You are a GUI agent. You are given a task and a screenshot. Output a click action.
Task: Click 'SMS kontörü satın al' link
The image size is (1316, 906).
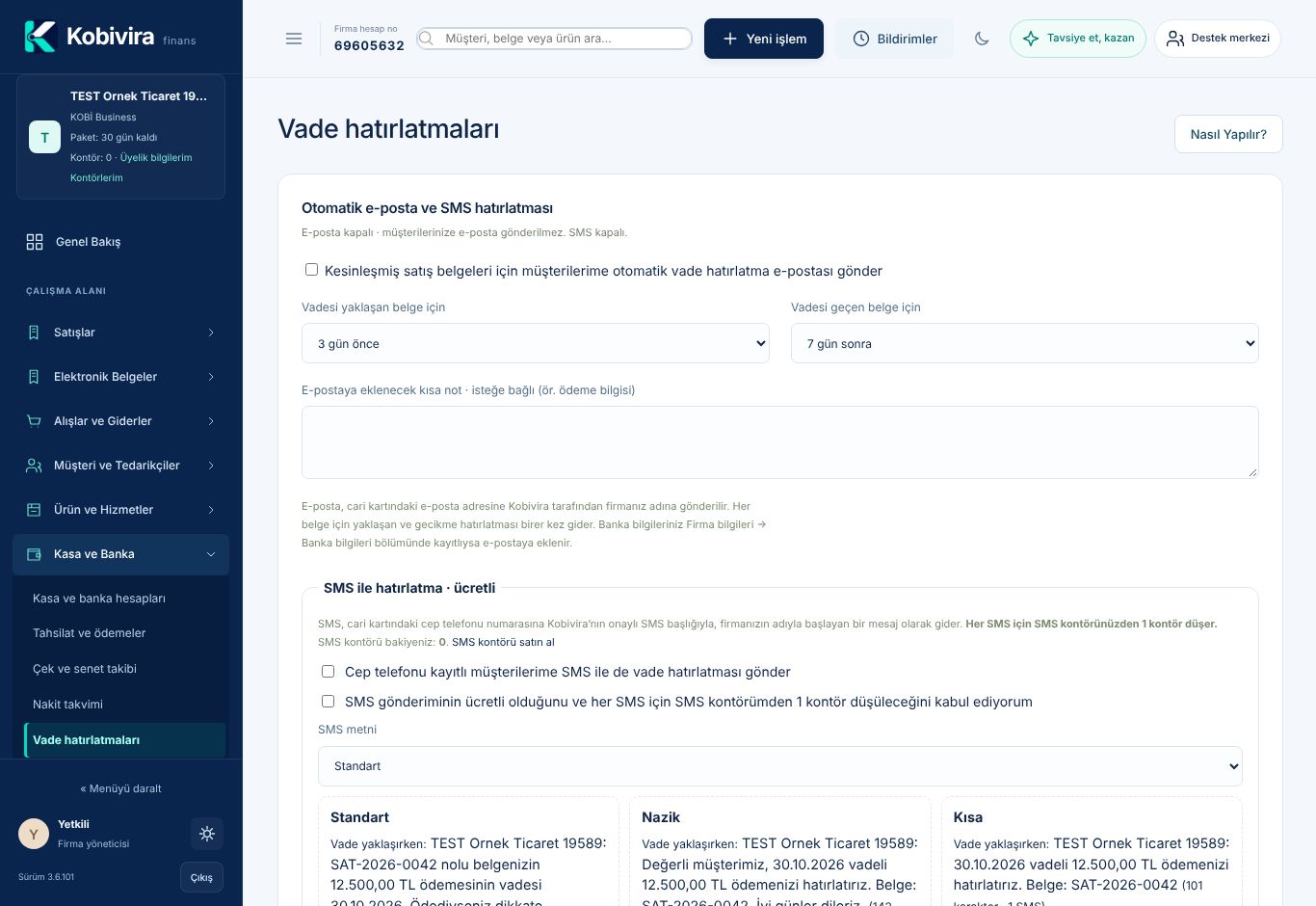click(503, 642)
